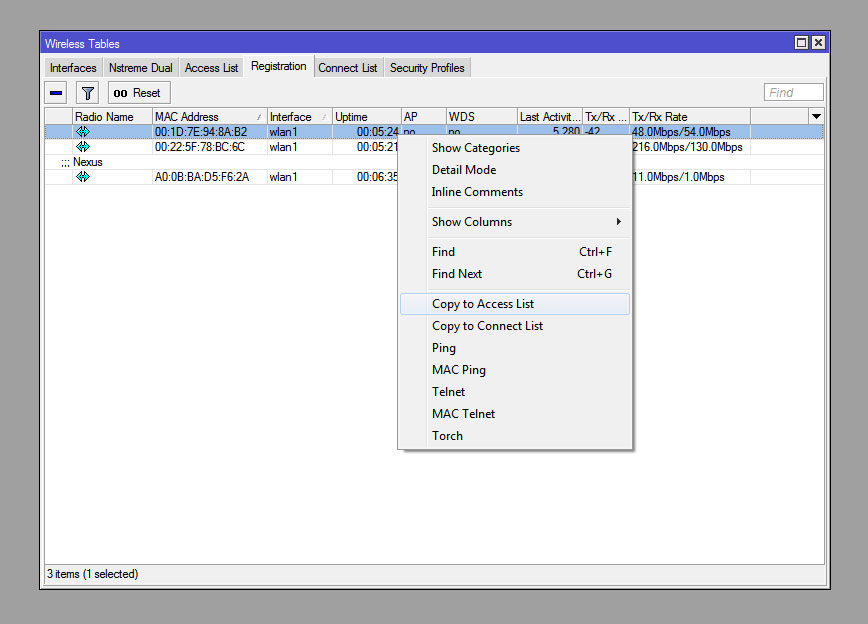
Task: Open the Security Profiles tab
Action: pos(427,68)
